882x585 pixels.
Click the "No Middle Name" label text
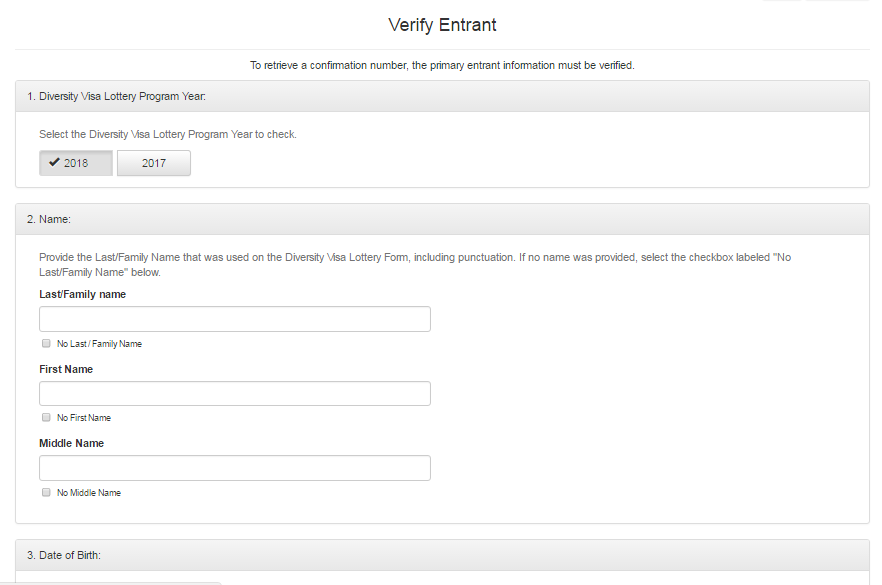(x=89, y=493)
